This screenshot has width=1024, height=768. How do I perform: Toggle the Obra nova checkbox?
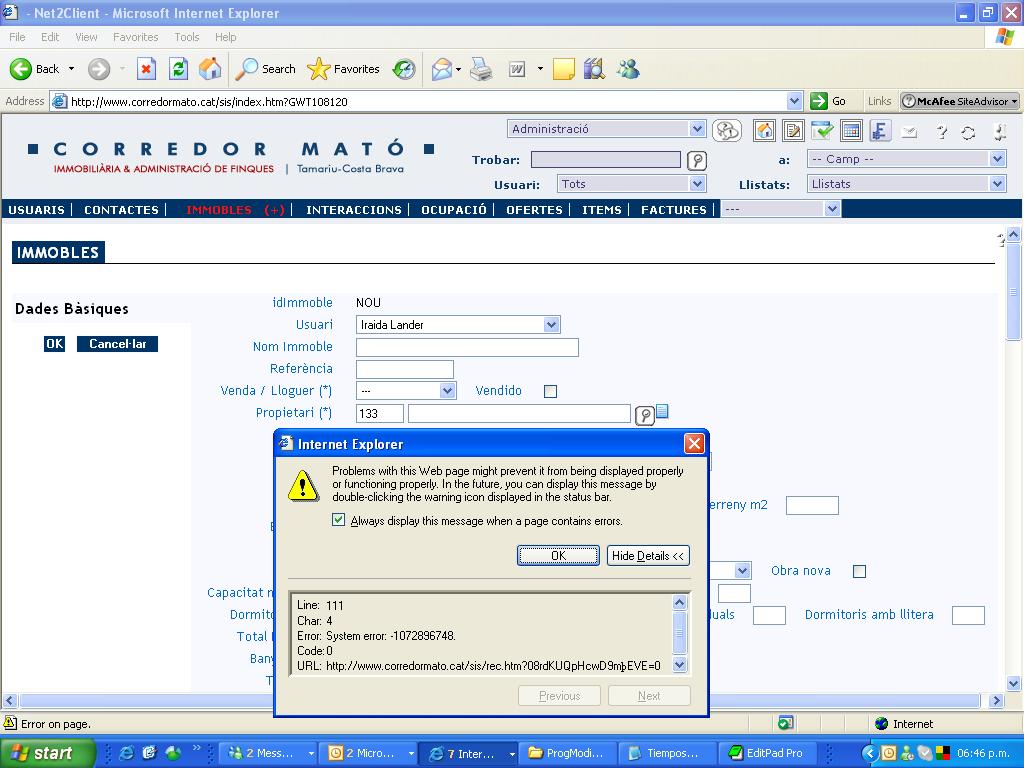pos(859,571)
